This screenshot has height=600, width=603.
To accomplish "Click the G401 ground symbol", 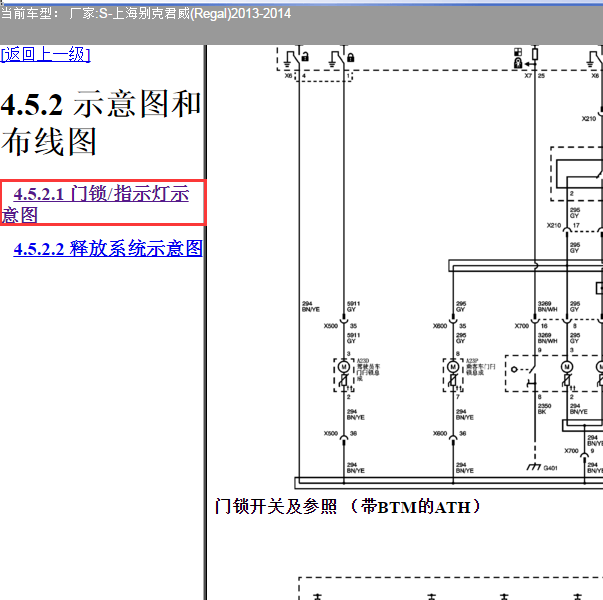I will [534, 467].
